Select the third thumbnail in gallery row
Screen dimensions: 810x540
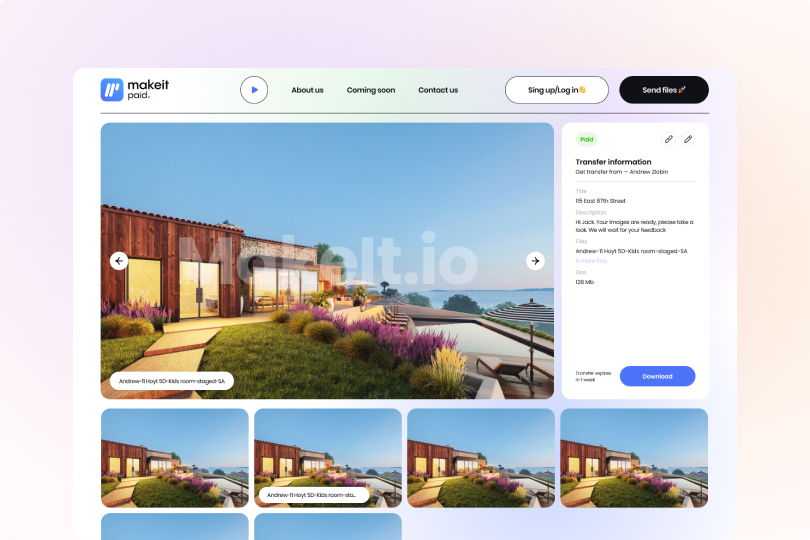click(x=481, y=458)
